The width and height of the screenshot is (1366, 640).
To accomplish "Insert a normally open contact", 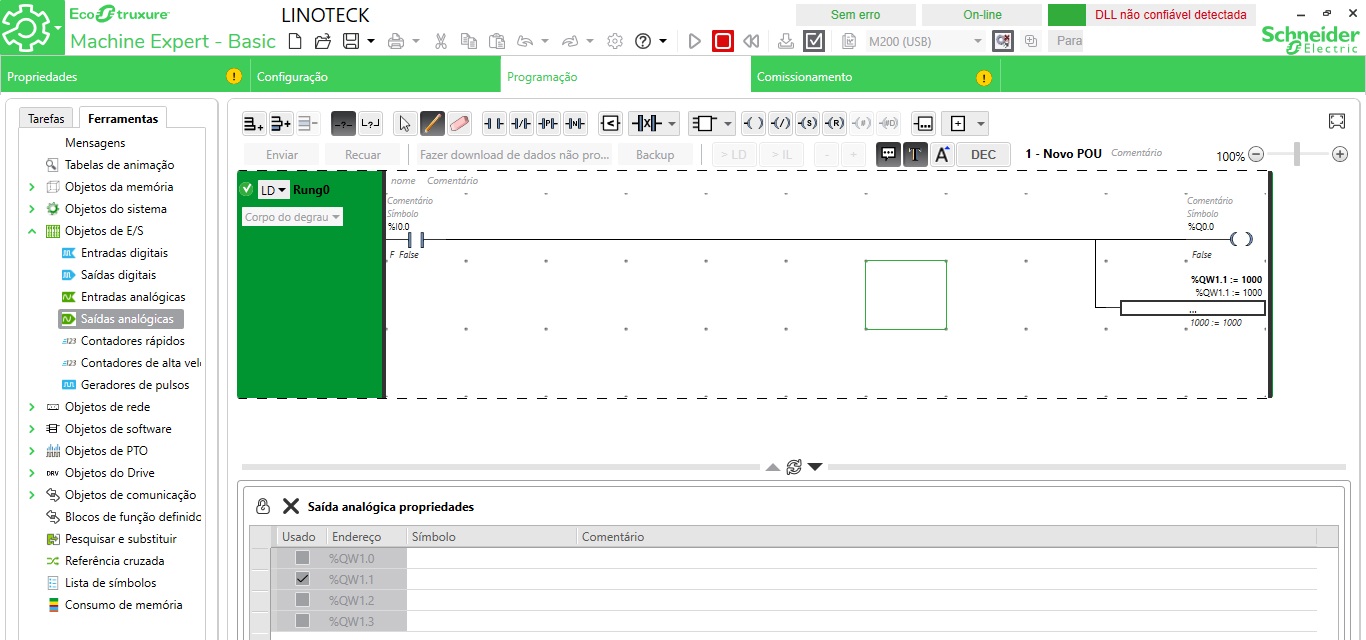I will pyautogui.click(x=494, y=123).
